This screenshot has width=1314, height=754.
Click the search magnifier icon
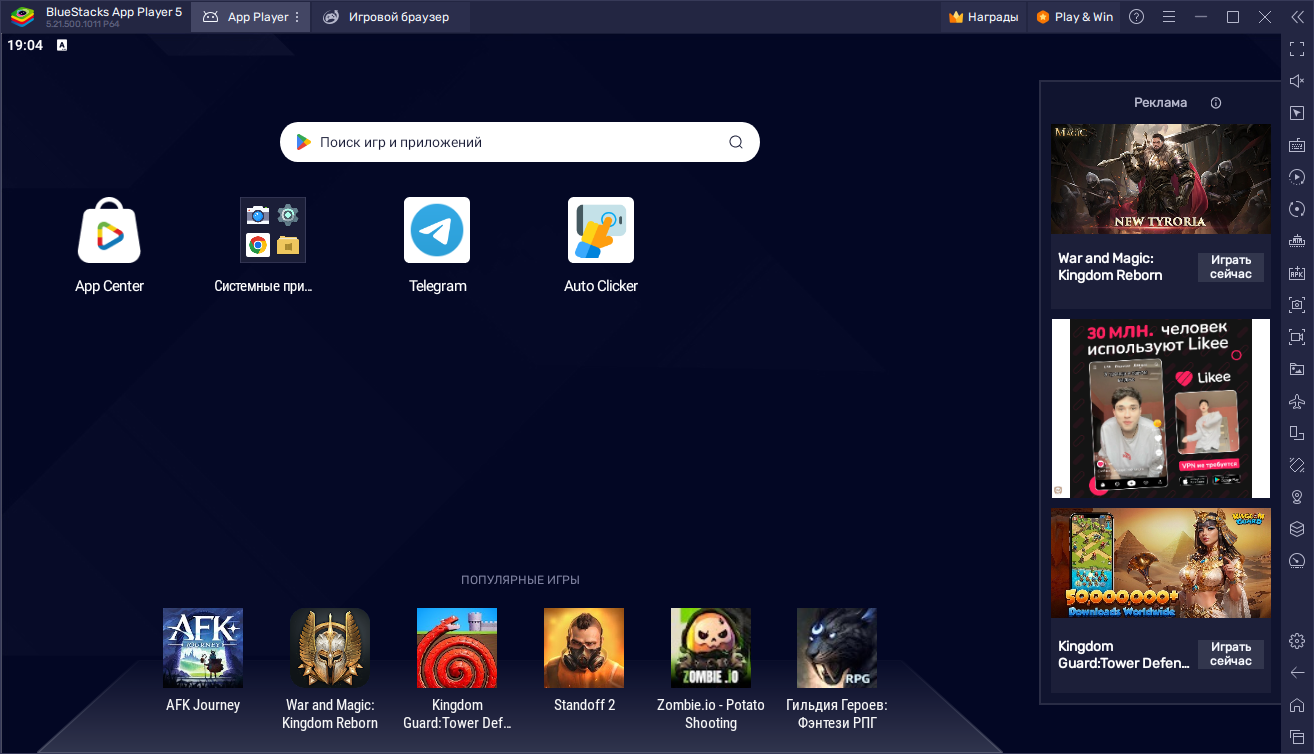coord(736,142)
